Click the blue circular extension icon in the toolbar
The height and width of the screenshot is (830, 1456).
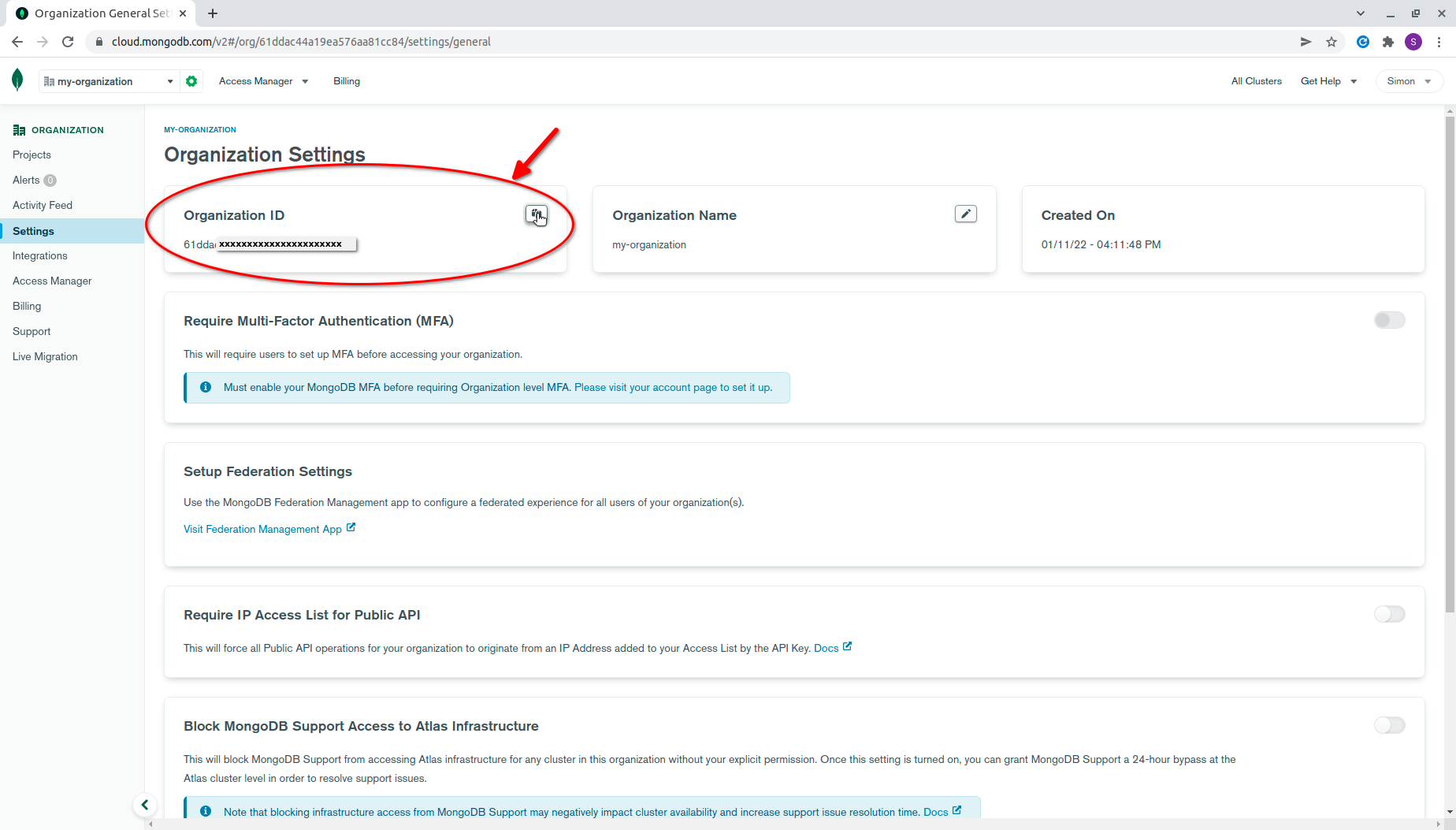[1363, 42]
